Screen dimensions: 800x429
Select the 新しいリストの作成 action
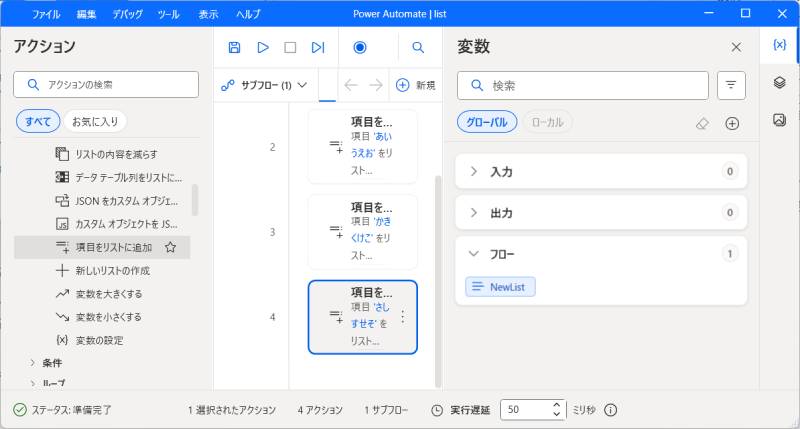[102, 270]
